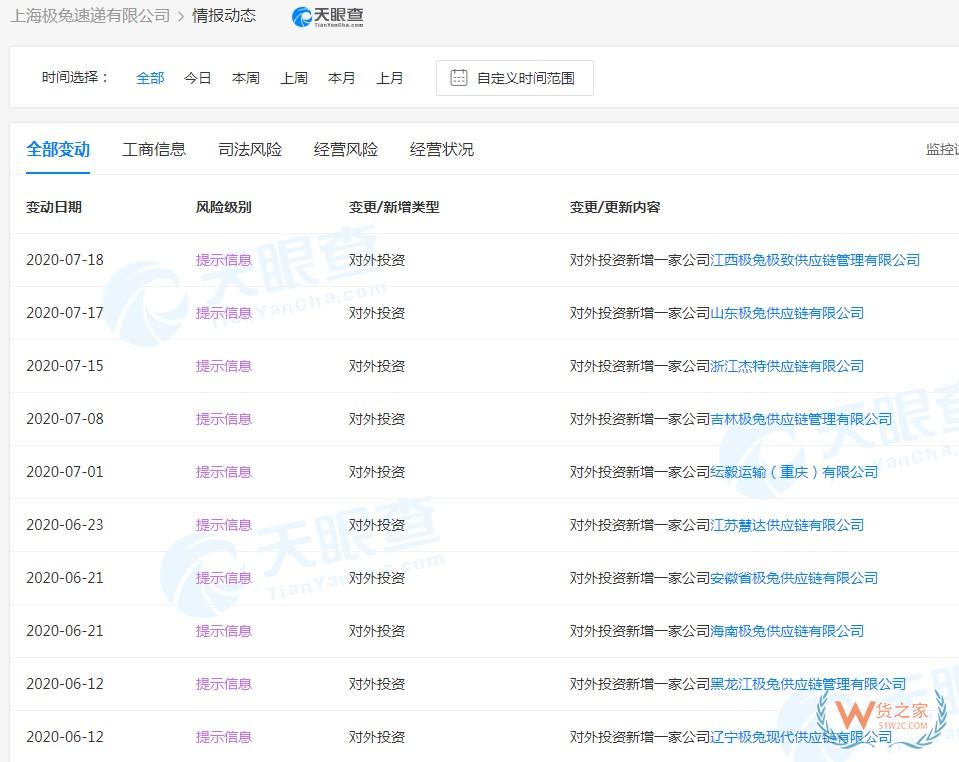Open 江苏慧达供应链有限公司 link
This screenshot has height=762, width=959.
[x=787, y=525]
